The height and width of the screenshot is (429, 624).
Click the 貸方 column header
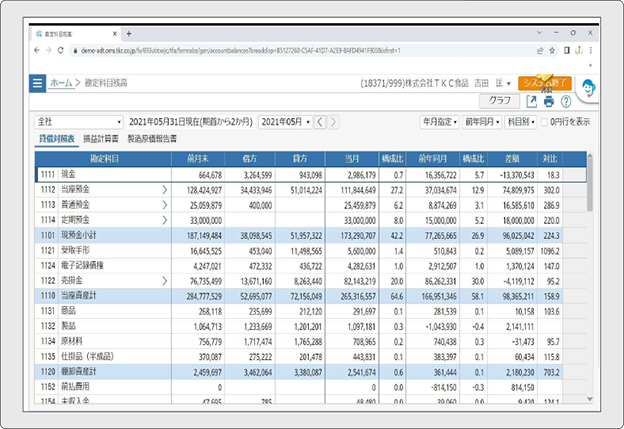pyautogui.click(x=300, y=159)
